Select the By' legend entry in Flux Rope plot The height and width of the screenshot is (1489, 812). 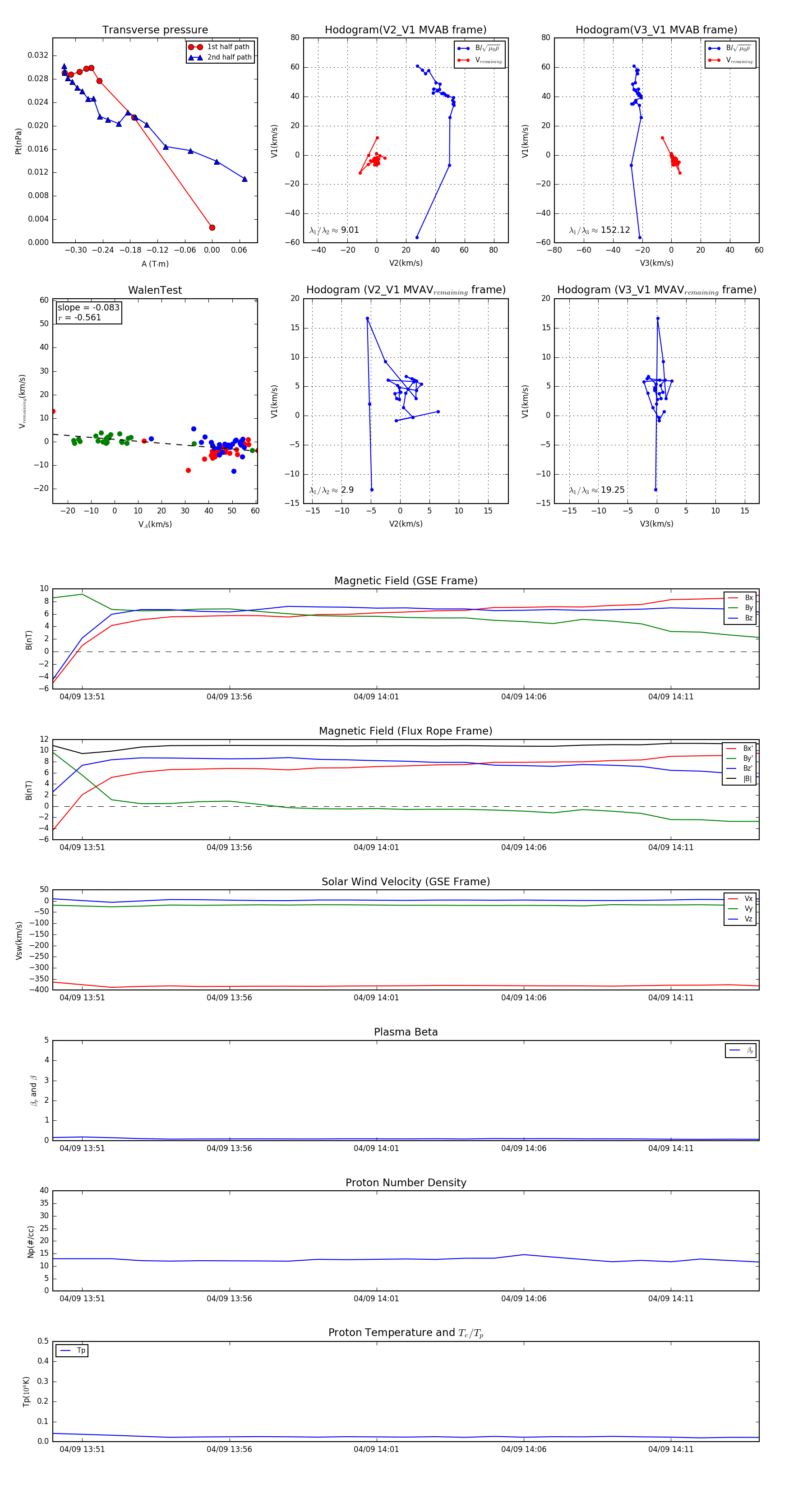click(740, 758)
